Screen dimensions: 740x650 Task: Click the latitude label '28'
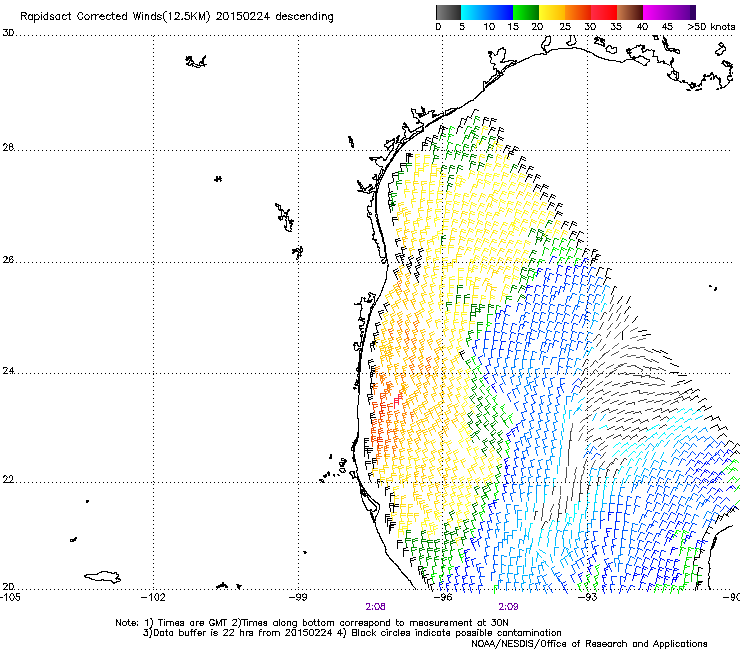[8, 148]
